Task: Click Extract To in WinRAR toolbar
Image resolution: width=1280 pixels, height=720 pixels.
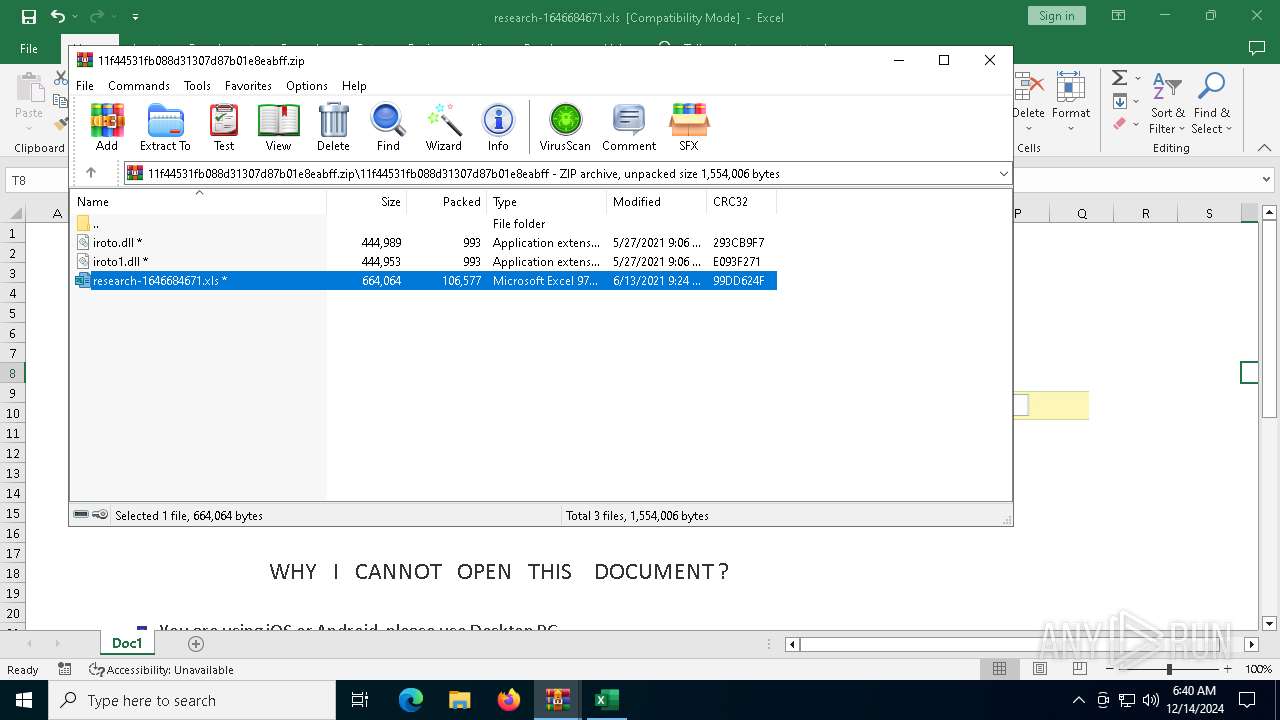Action: (165, 127)
